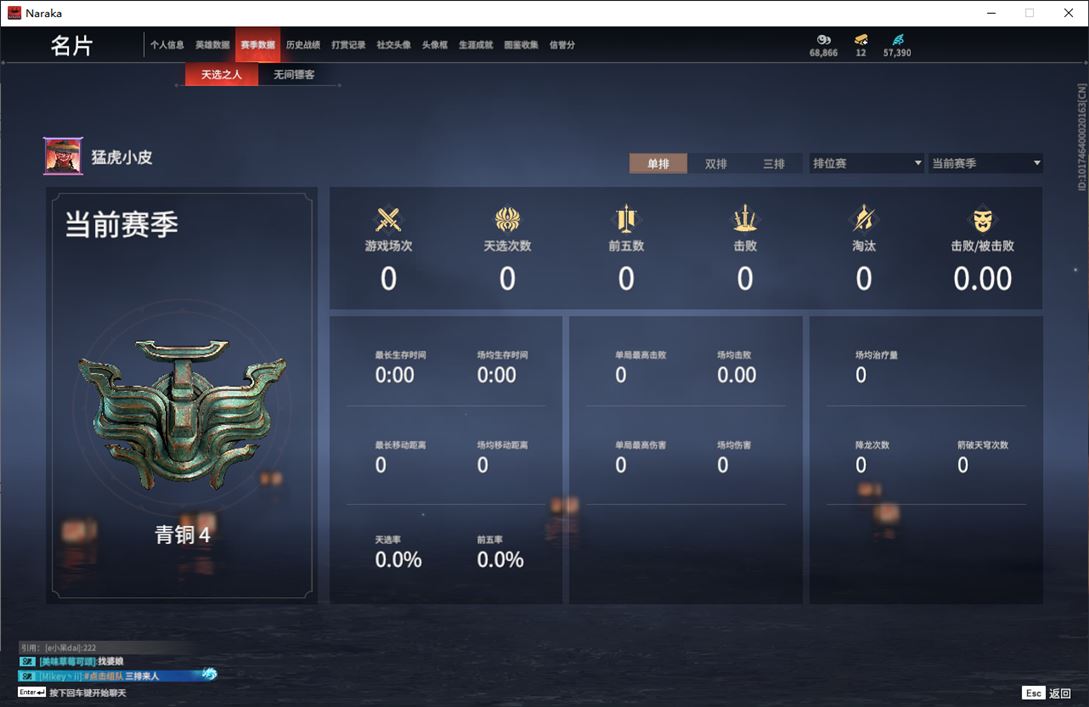Click the silver coin currency icon
The image size is (1089, 707).
(824, 40)
